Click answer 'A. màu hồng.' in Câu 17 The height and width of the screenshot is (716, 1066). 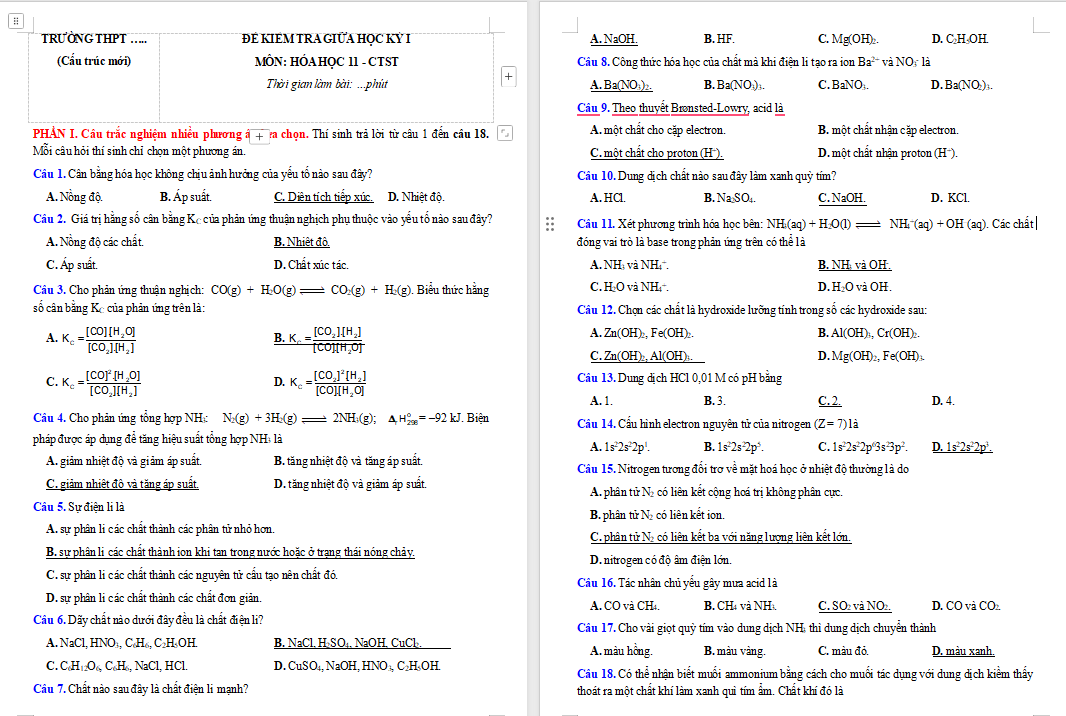click(621, 651)
